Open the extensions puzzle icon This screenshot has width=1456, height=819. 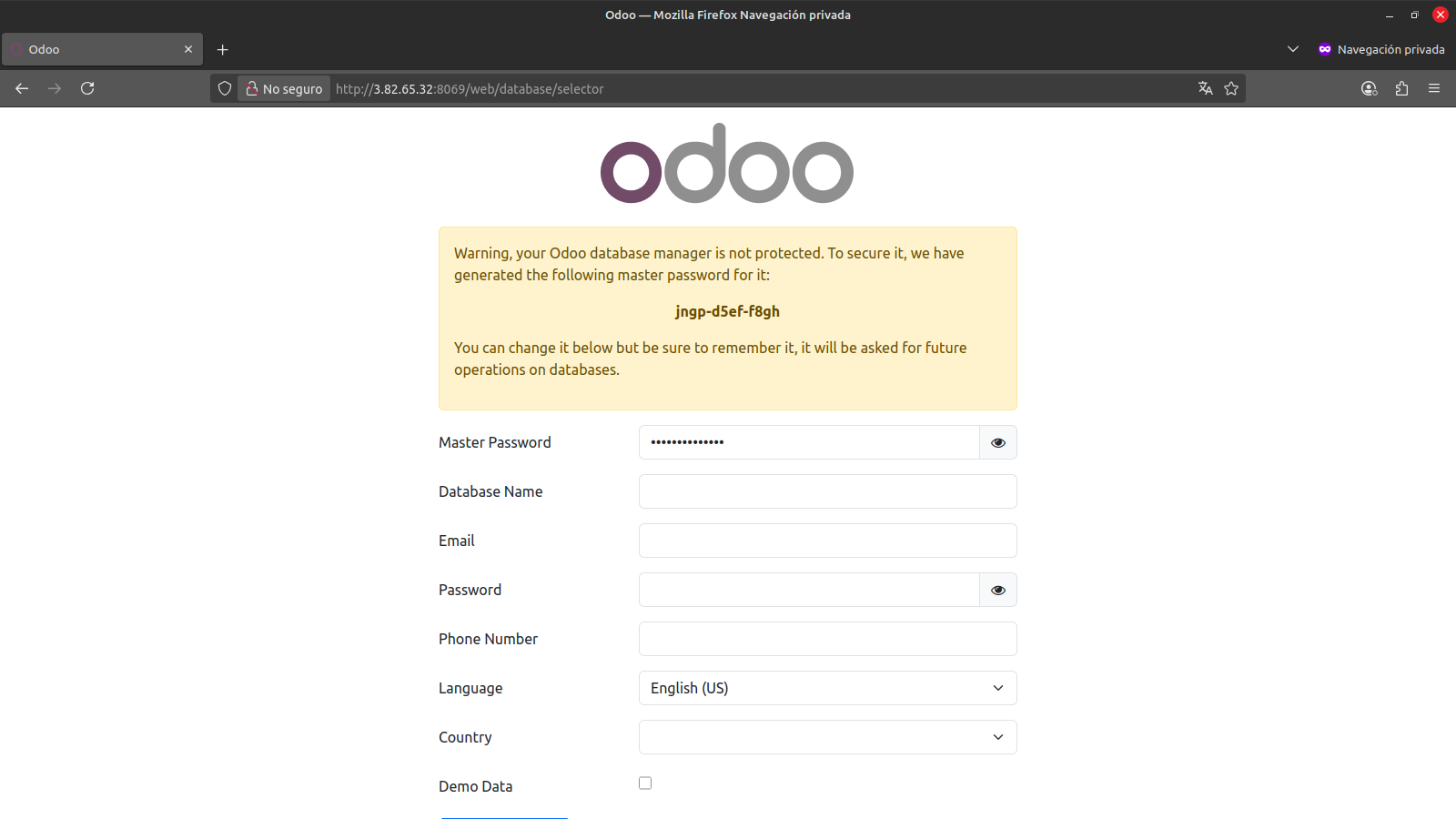coord(1401,88)
